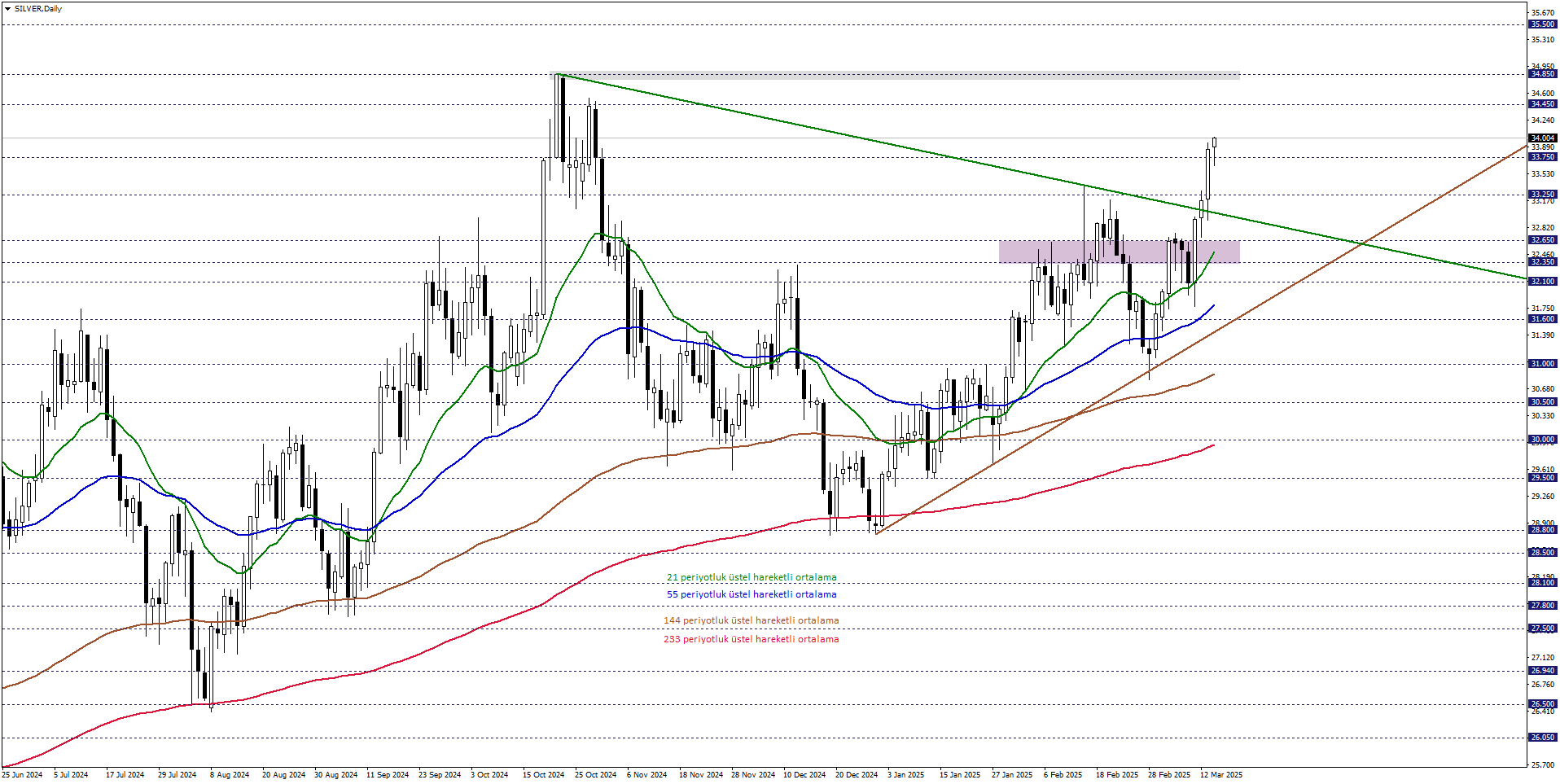Click the 27.500 price level label

point(1543,629)
